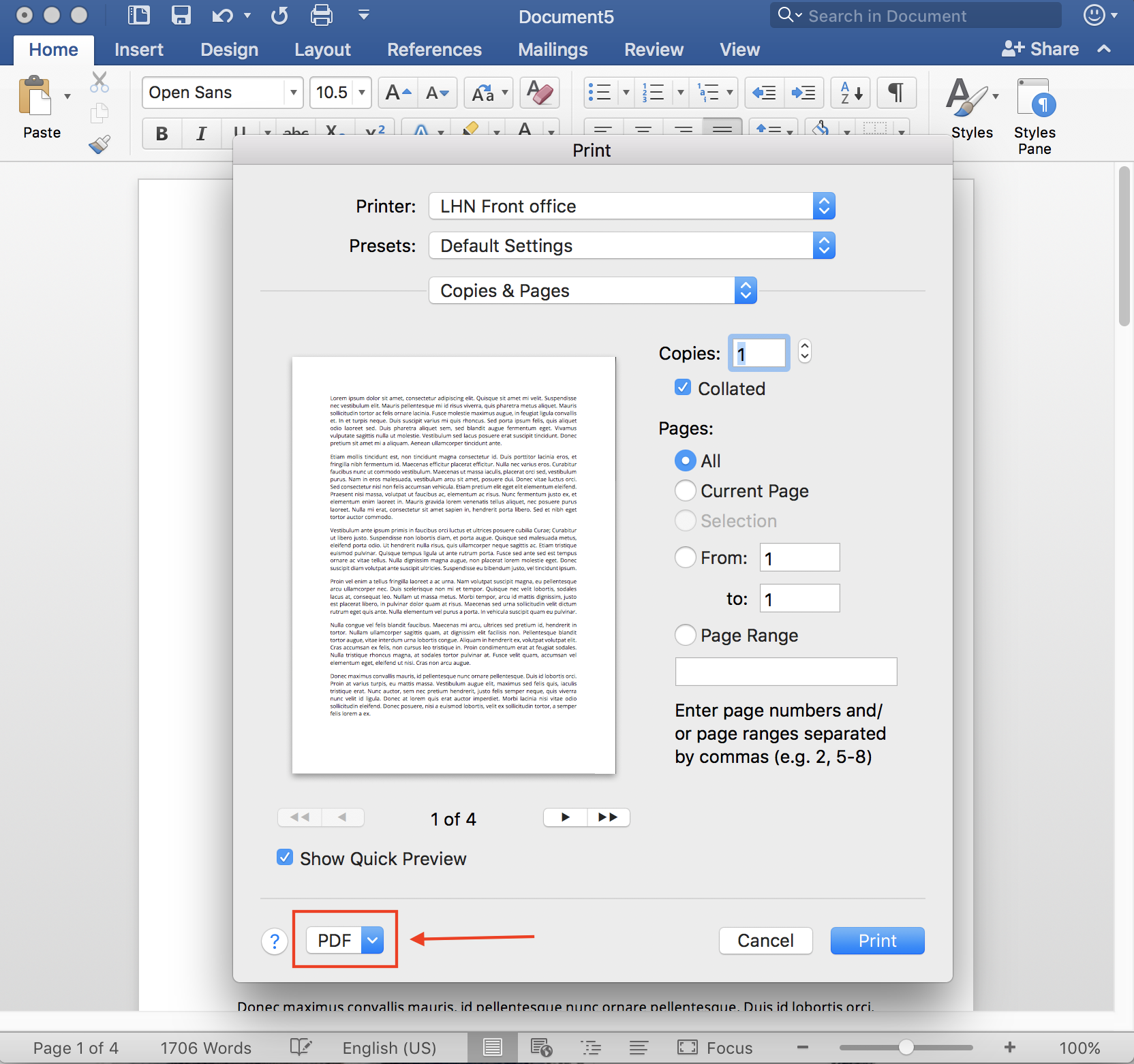Open the Printer dropdown list

[631, 206]
